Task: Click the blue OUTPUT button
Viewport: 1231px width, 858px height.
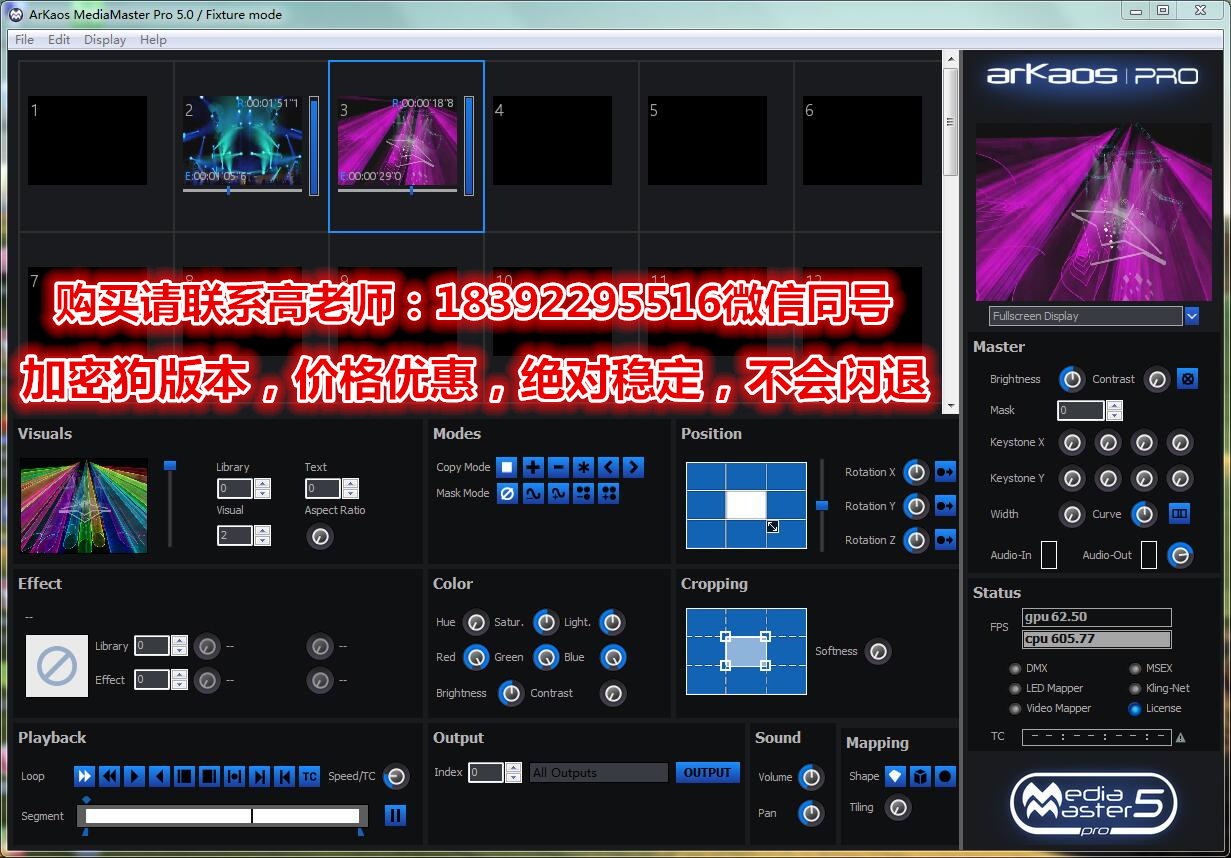Action: pos(707,772)
